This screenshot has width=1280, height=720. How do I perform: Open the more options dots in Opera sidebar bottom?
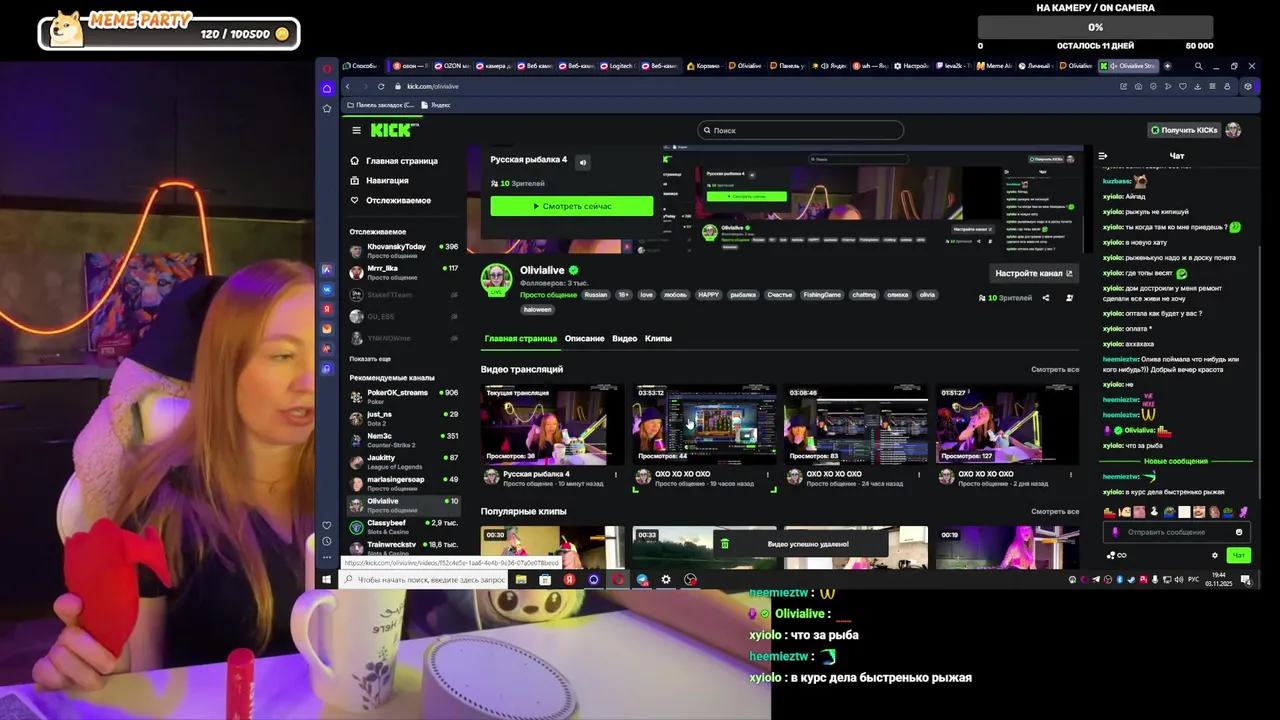pos(326,557)
